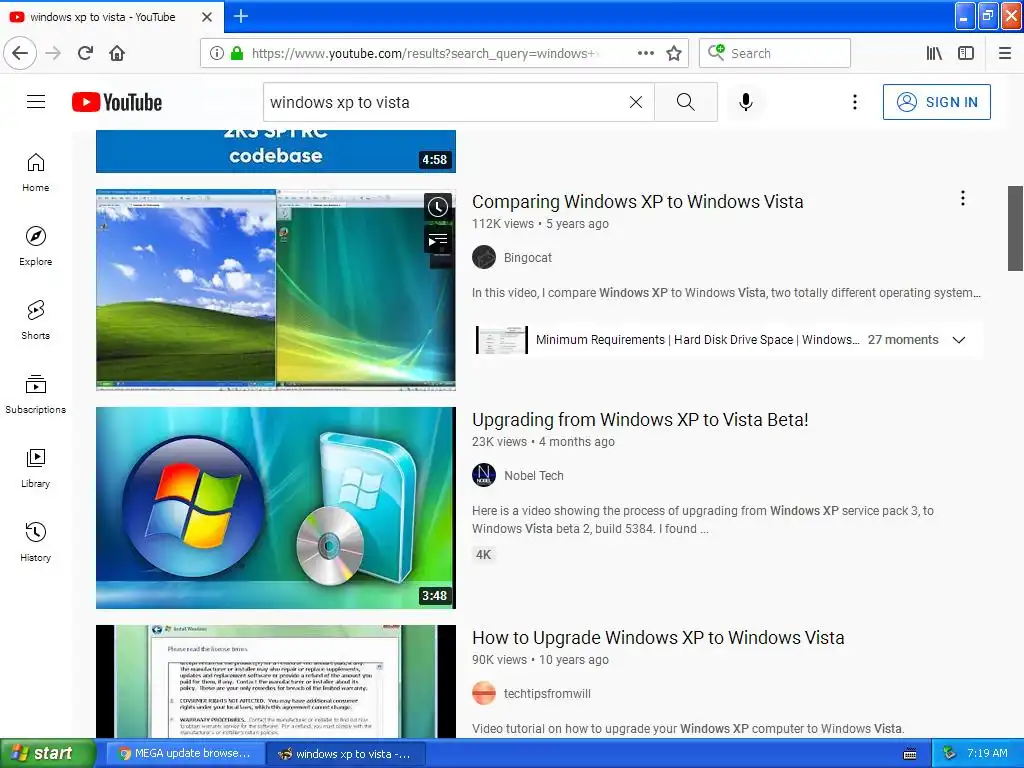Viewport: 1024px width, 768px height.
Task: Click the page vertical scrollbar thumb
Action: [x=1015, y=228]
